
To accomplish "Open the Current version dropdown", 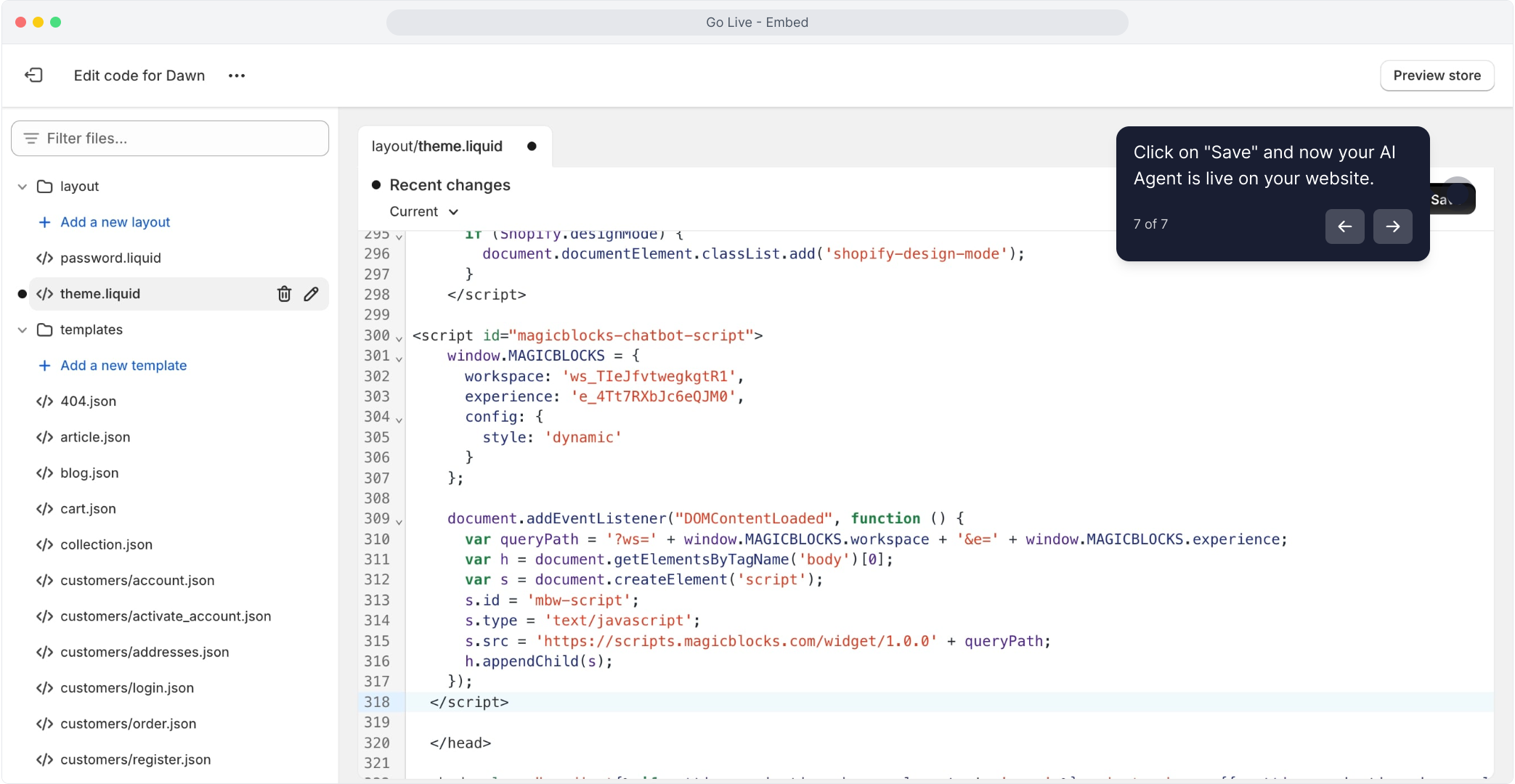I will (x=423, y=212).
